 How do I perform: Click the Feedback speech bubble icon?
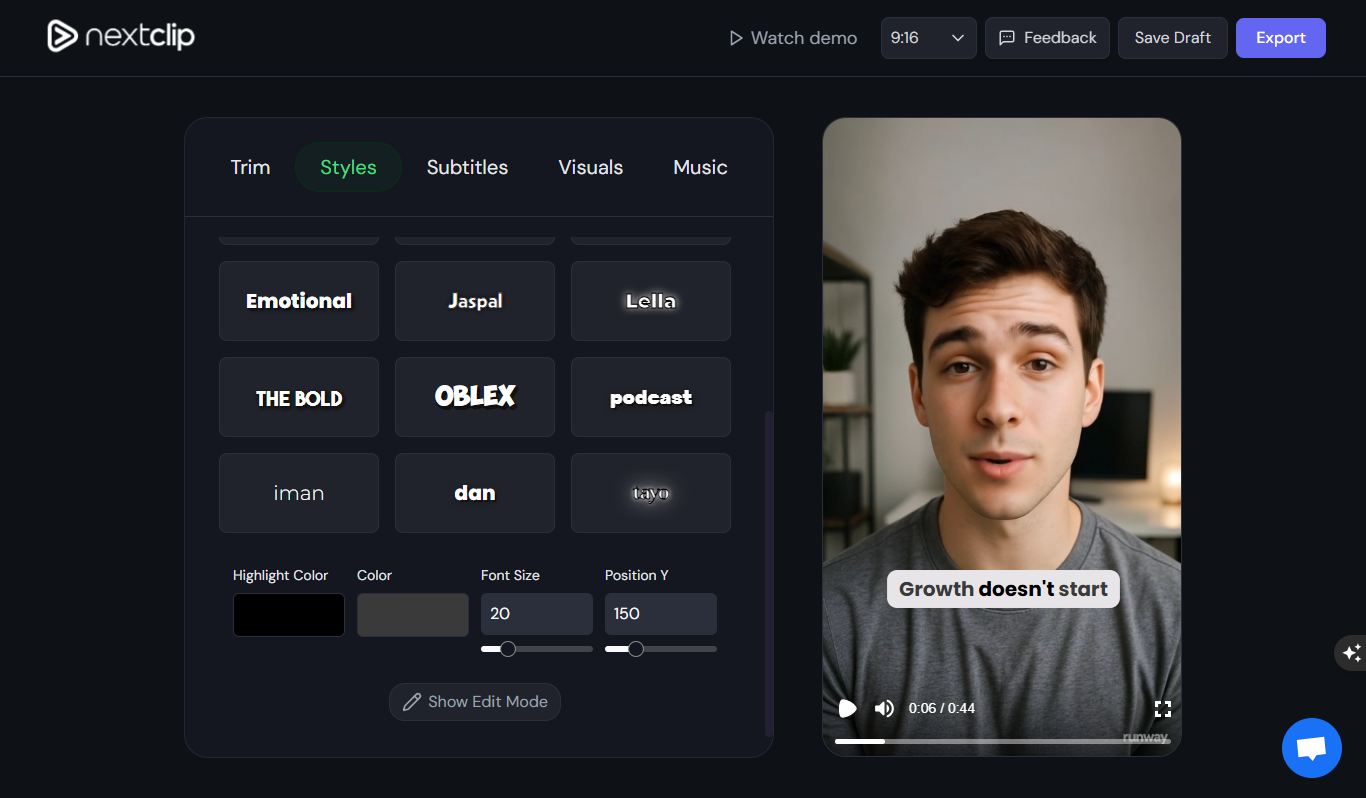(x=1006, y=37)
